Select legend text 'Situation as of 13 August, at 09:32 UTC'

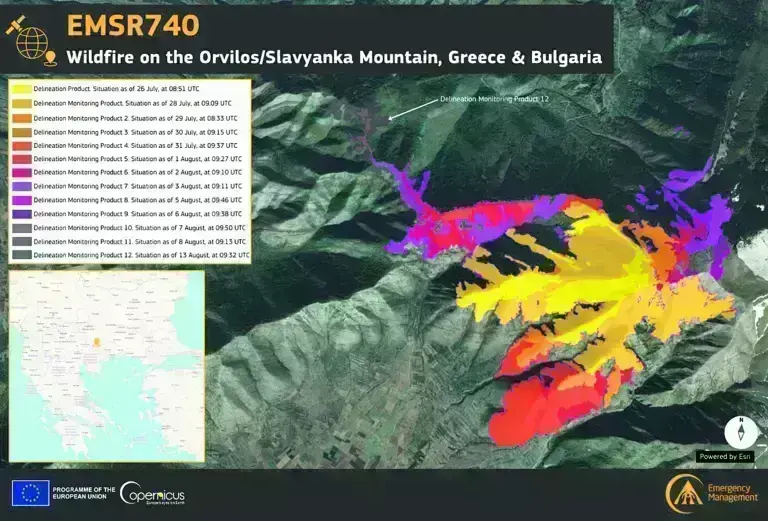192,255
